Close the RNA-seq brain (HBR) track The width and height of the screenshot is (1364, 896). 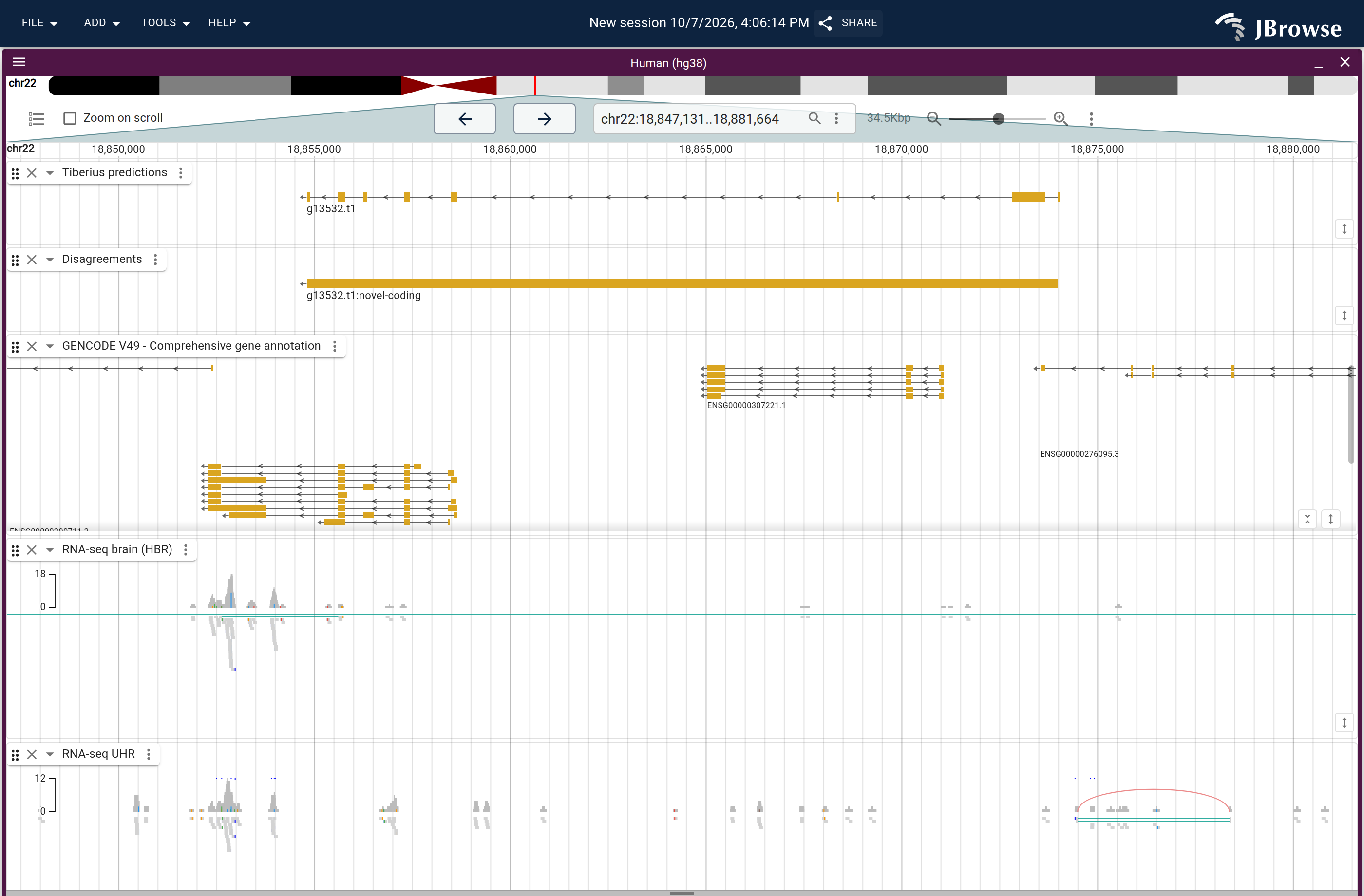[32, 550]
